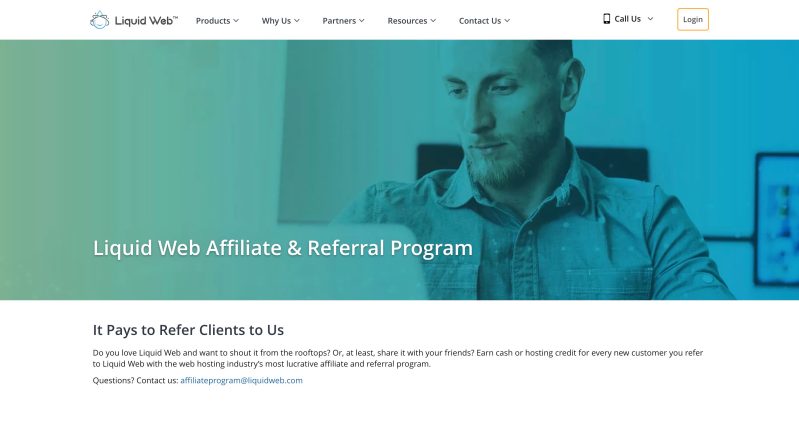This screenshot has height=424, width=799.
Task: Select the Resources menu item
Action: click(407, 21)
